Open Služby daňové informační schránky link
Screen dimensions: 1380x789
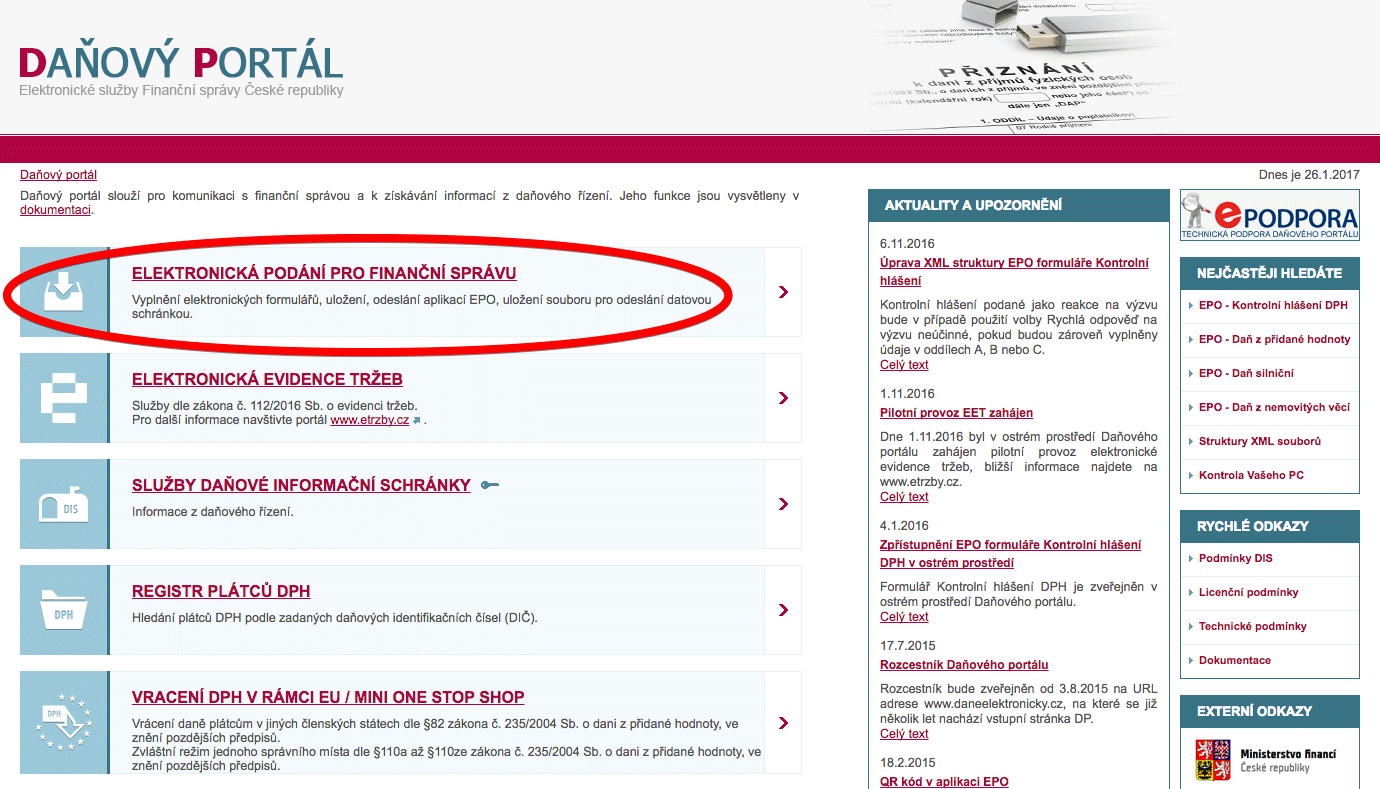(301, 486)
